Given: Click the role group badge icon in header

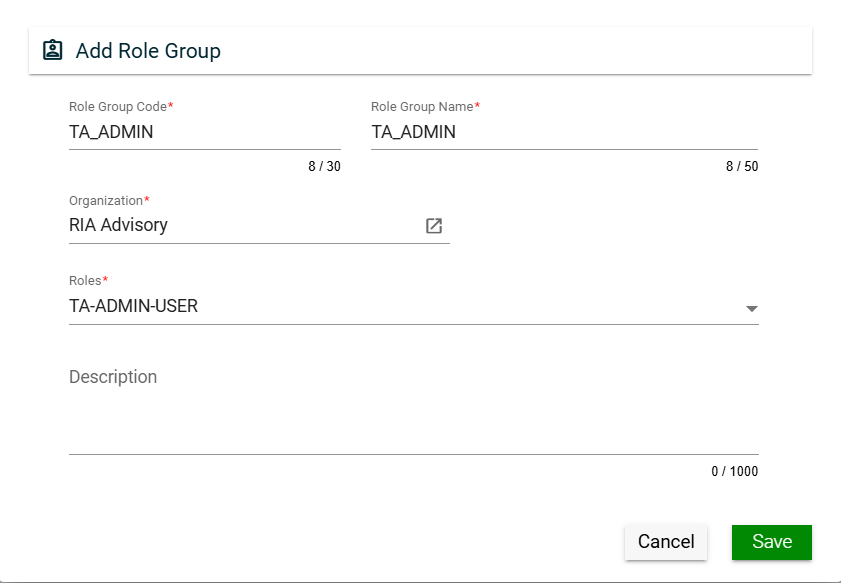Looking at the screenshot, I should pos(53,50).
